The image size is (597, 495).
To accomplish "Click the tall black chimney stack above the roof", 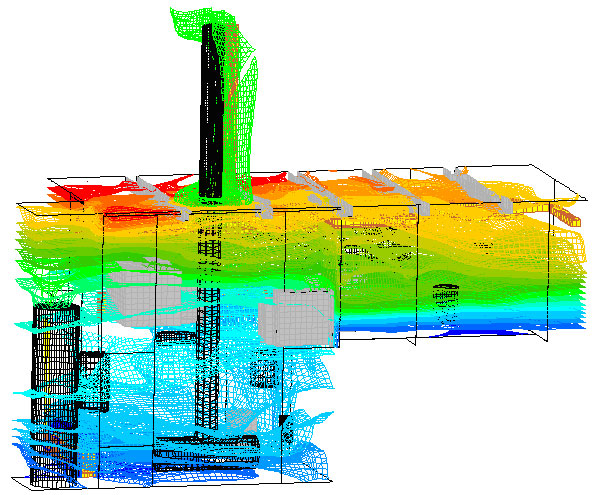I will pyautogui.click(x=211, y=110).
